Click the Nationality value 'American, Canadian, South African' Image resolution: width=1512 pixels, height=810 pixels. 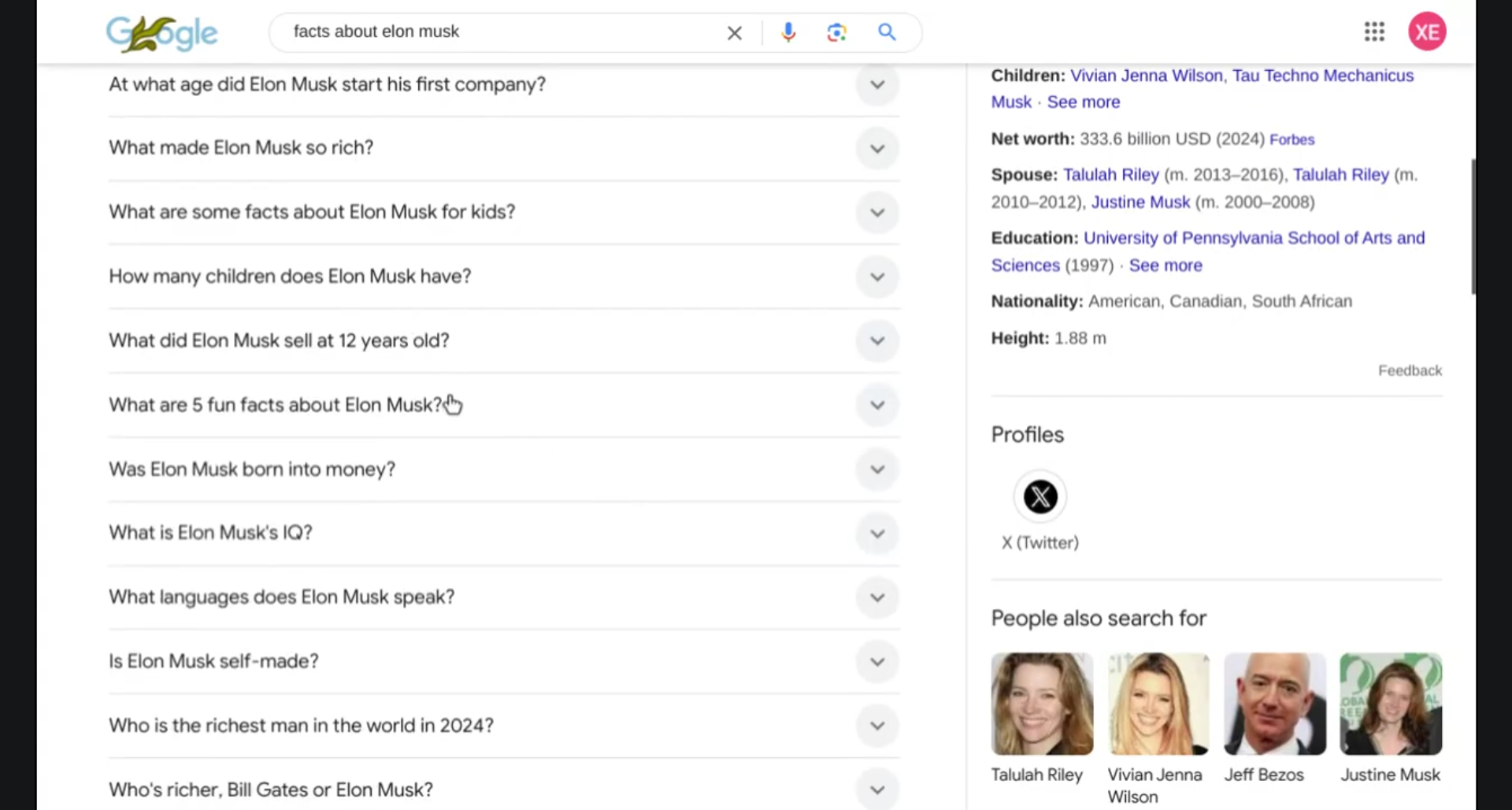1220,302
